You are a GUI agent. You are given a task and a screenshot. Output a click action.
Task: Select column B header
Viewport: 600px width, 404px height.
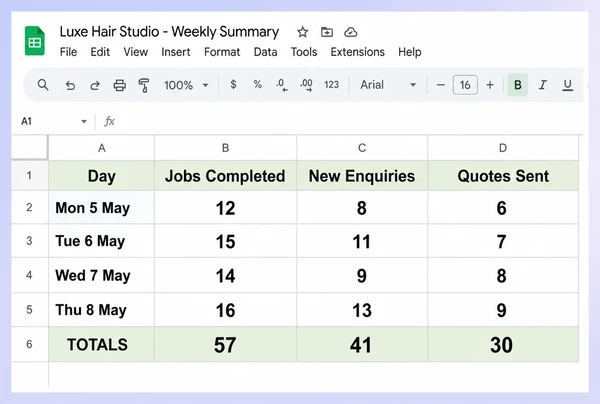[225, 148]
